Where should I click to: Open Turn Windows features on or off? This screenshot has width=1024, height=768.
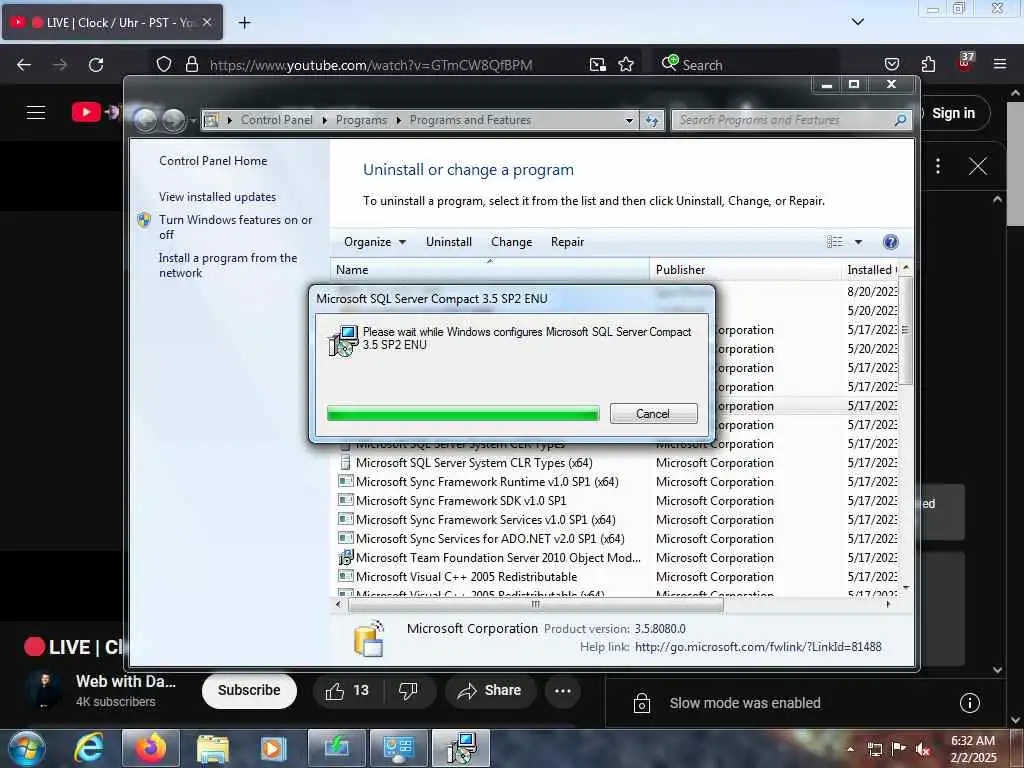pos(236,227)
